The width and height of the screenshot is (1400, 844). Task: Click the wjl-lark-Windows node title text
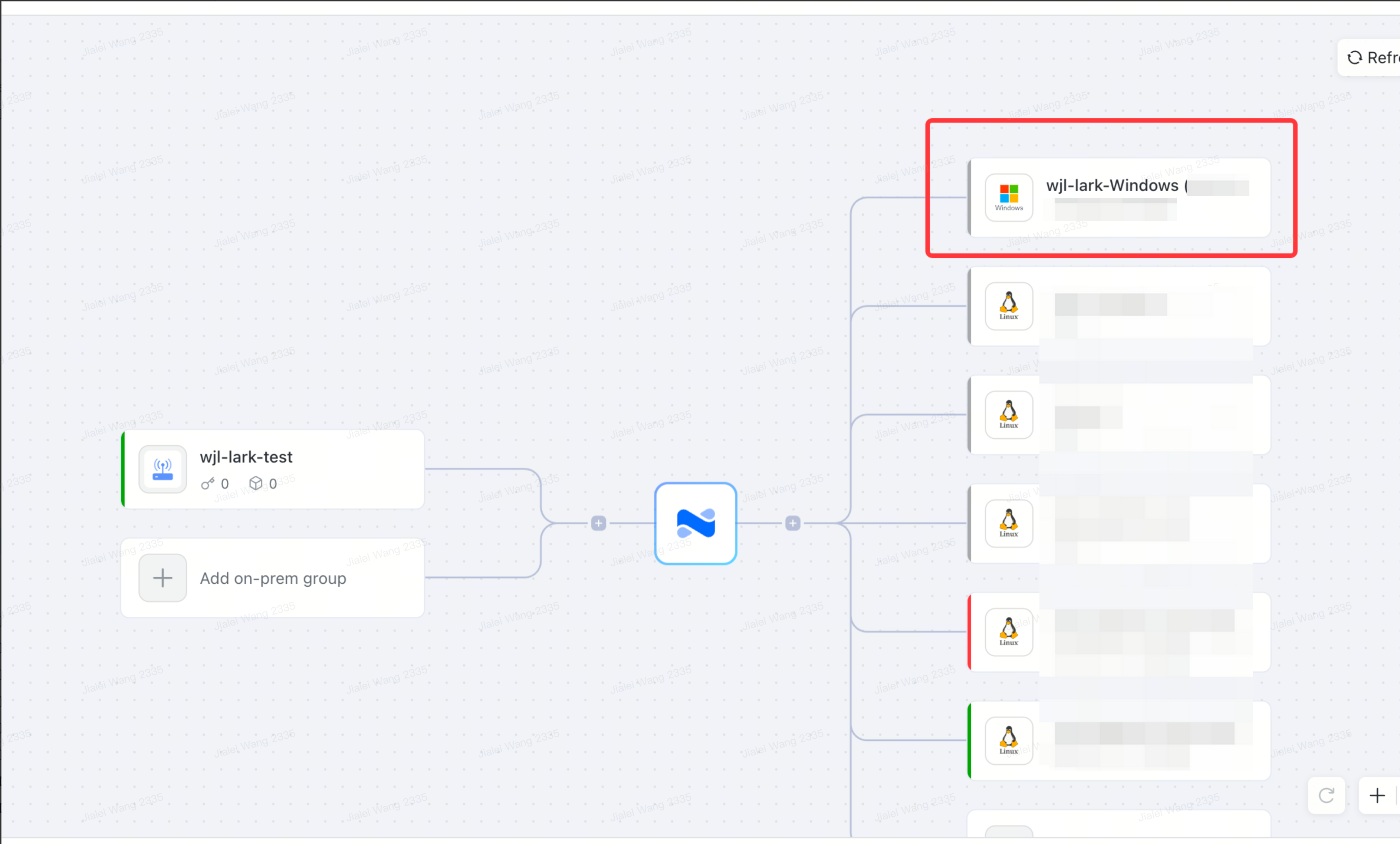pyautogui.click(x=1113, y=186)
